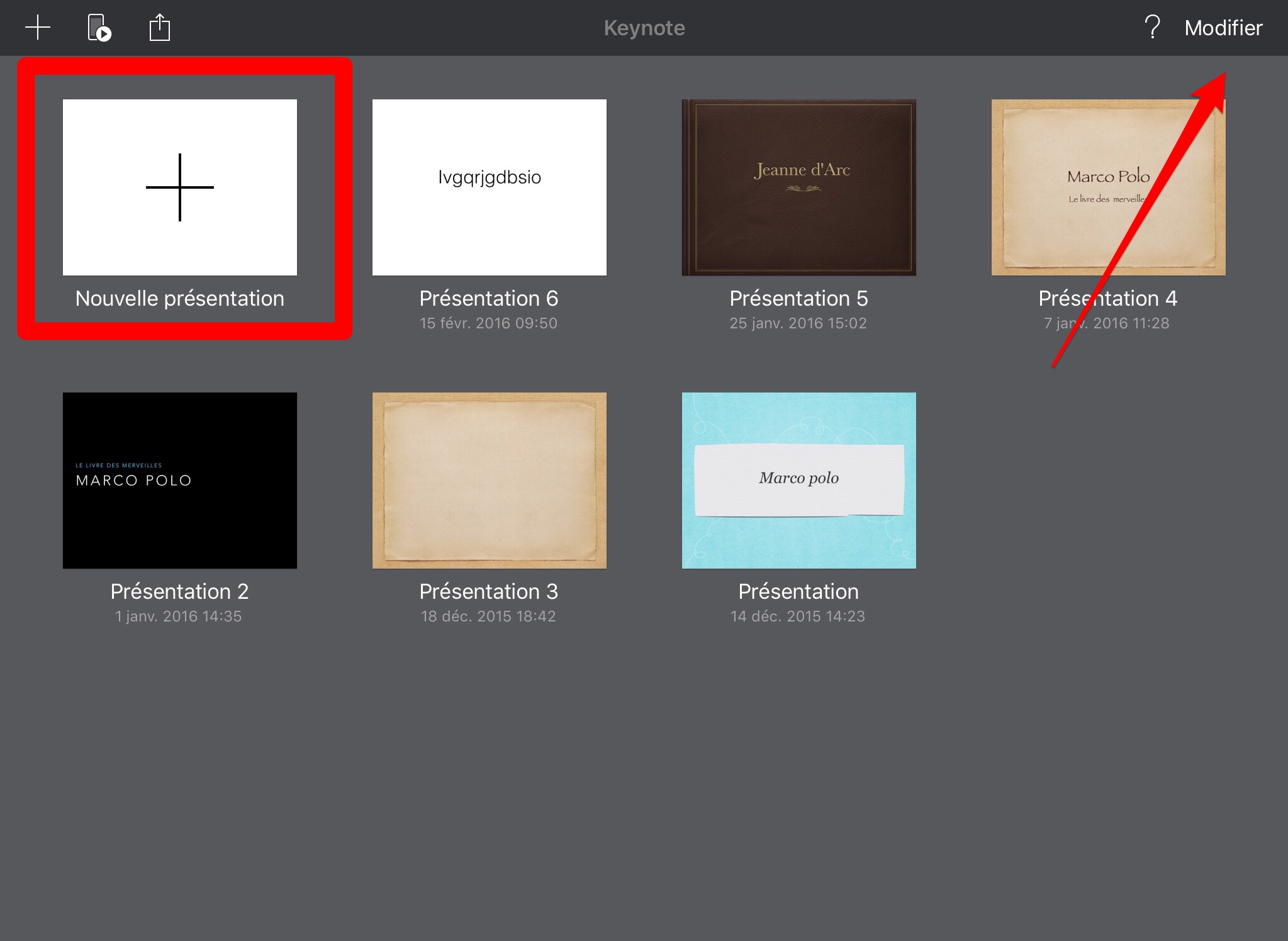Screen dimensions: 1288x941
Task: Tap the Présentation 3 title label
Action: pos(489,591)
